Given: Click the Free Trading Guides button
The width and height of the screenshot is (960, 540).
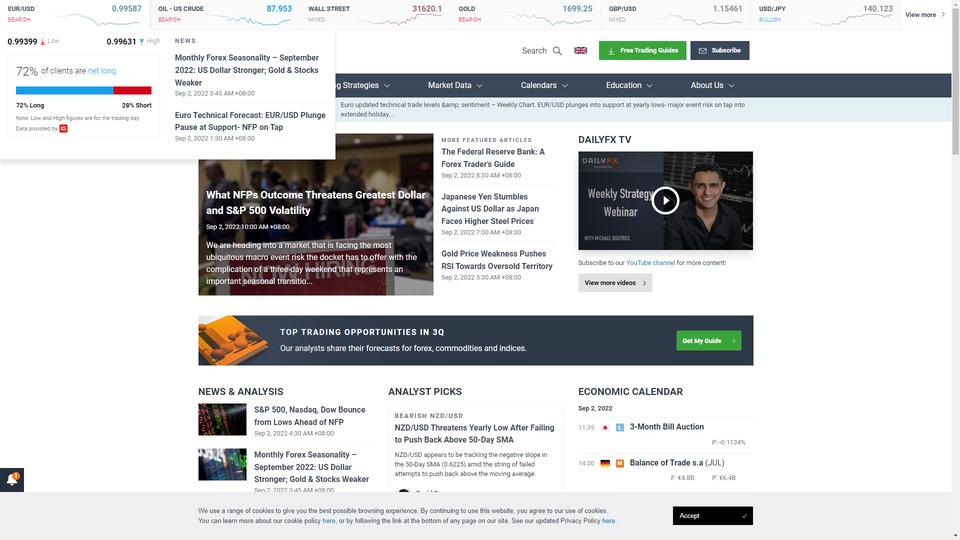Looking at the screenshot, I should tap(642, 51).
